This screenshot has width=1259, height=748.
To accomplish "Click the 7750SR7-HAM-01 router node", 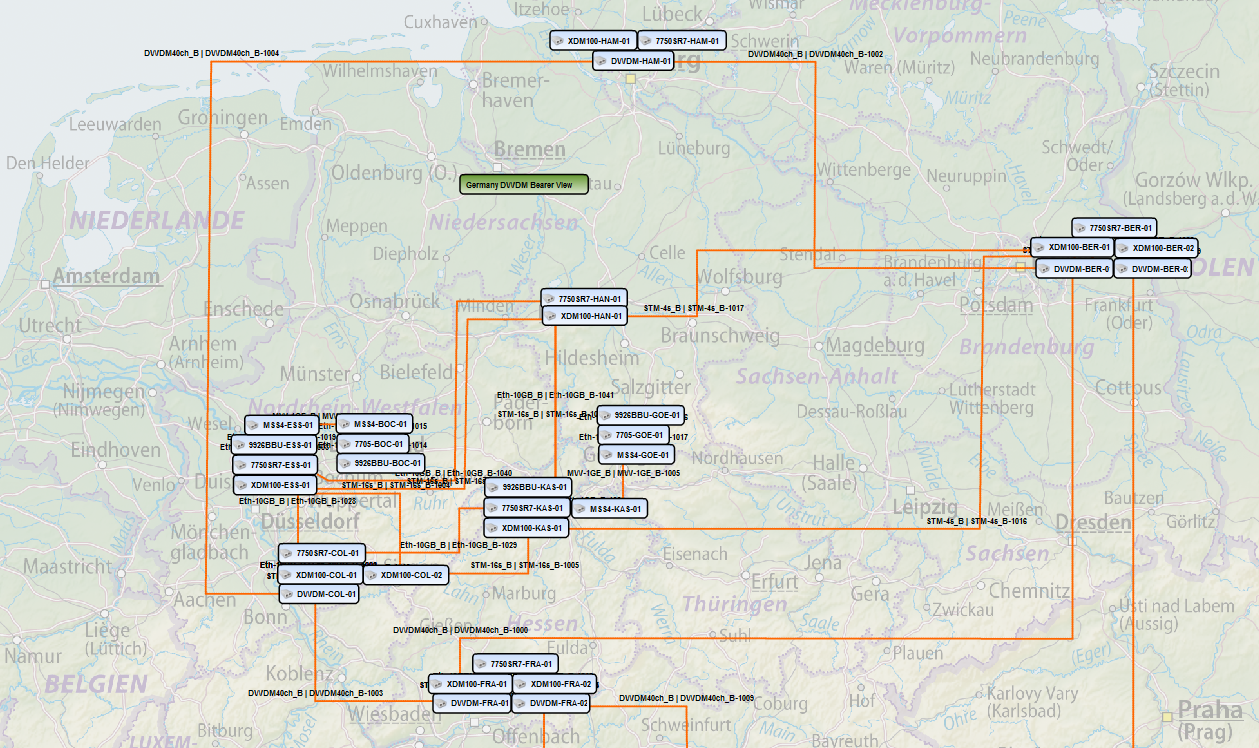I will coord(681,41).
